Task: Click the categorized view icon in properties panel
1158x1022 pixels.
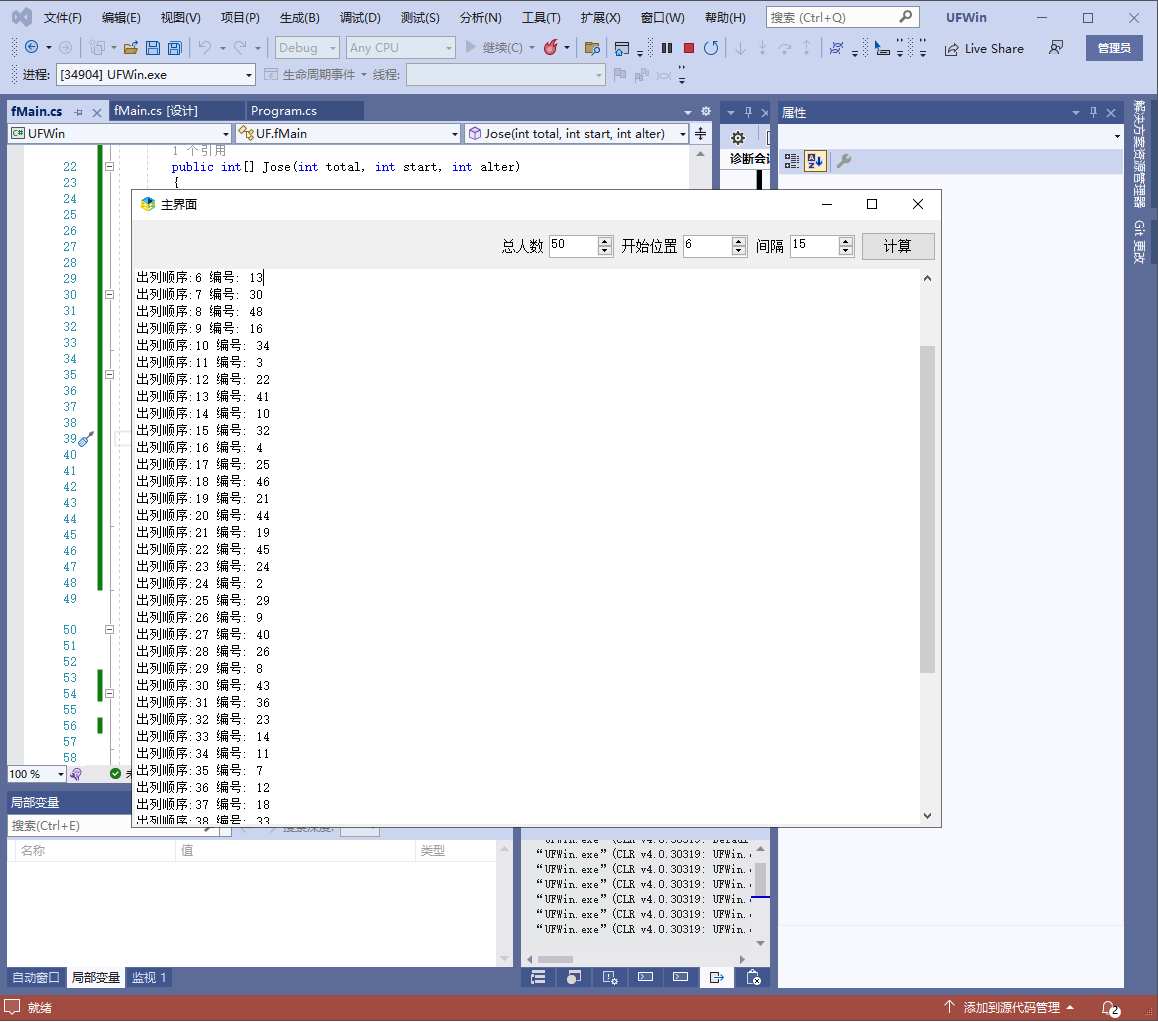Action: pyautogui.click(x=792, y=161)
